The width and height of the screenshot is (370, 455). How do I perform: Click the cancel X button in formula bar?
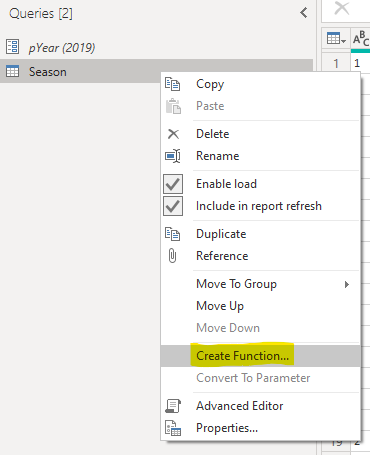click(342, 8)
